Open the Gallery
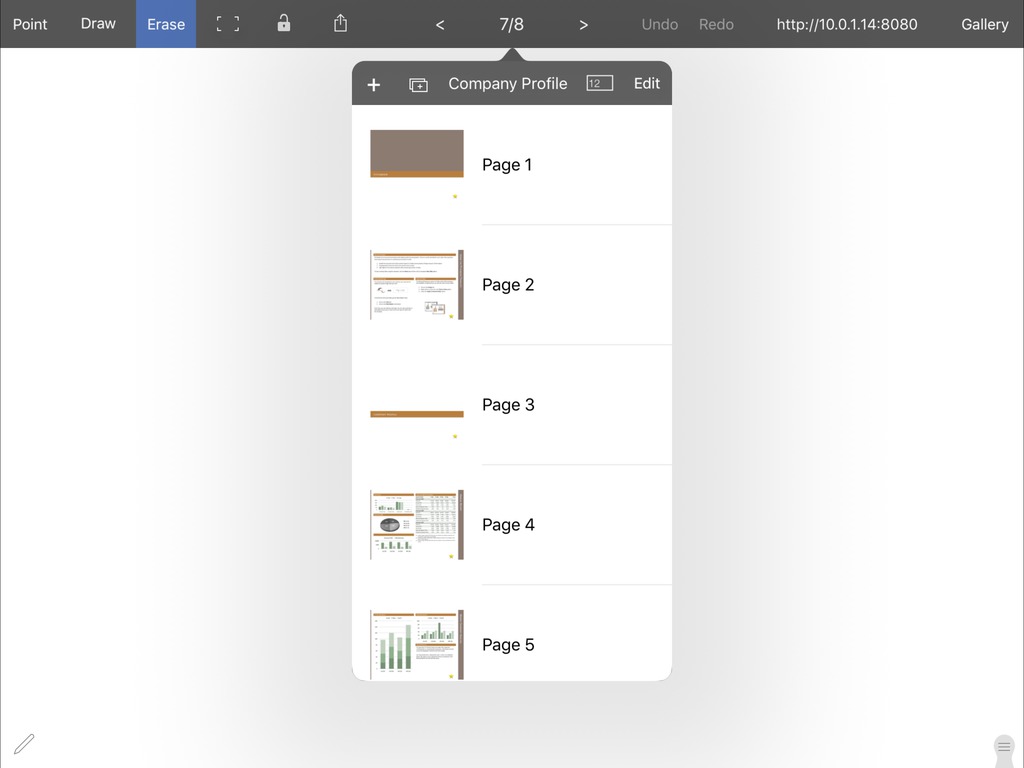Image resolution: width=1024 pixels, height=768 pixels. [984, 24]
